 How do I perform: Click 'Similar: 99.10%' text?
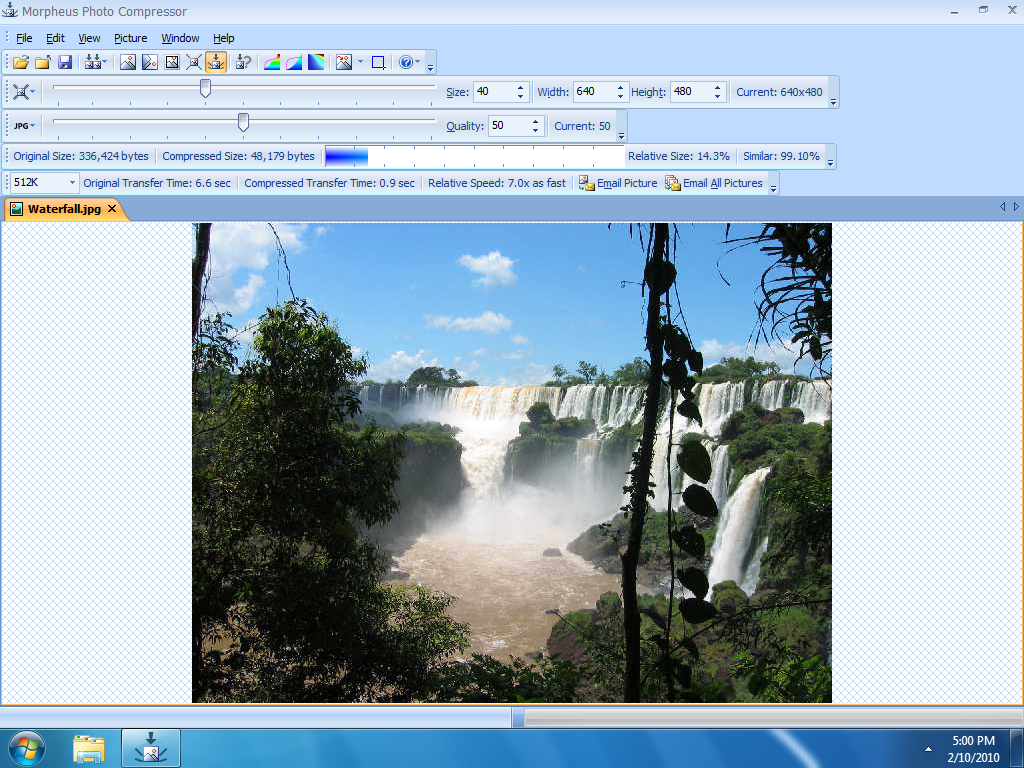point(781,156)
